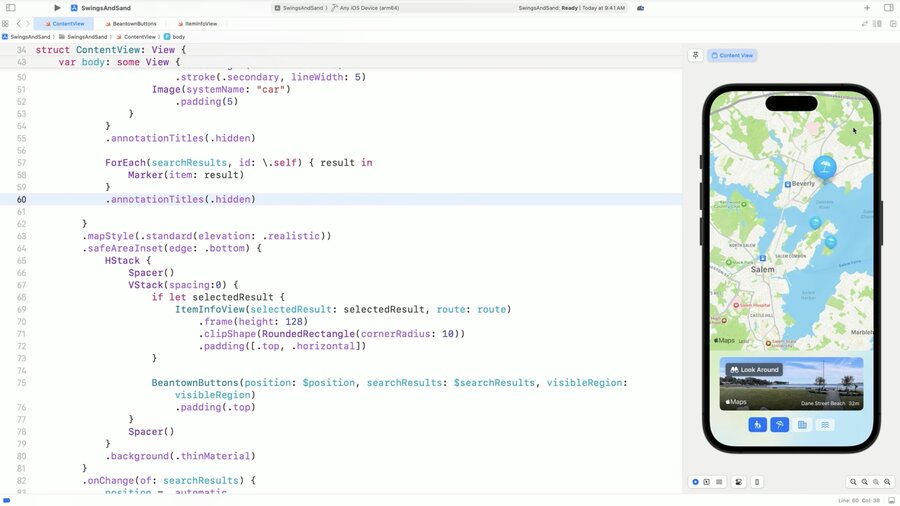Image resolution: width=900 pixels, height=506 pixels.
Task: Switch to the BeantownButtons tab
Action: 130,24
